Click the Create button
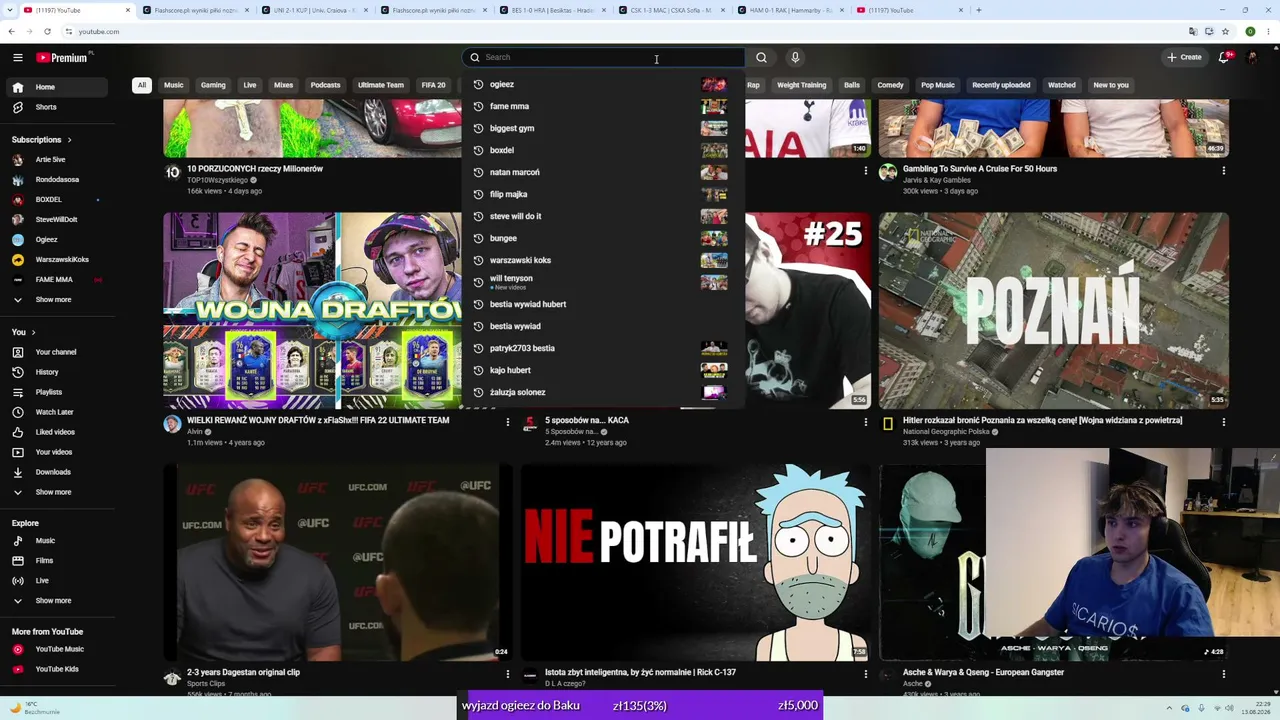This screenshot has height=720, width=1280. pyautogui.click(x=1184, y=57)
